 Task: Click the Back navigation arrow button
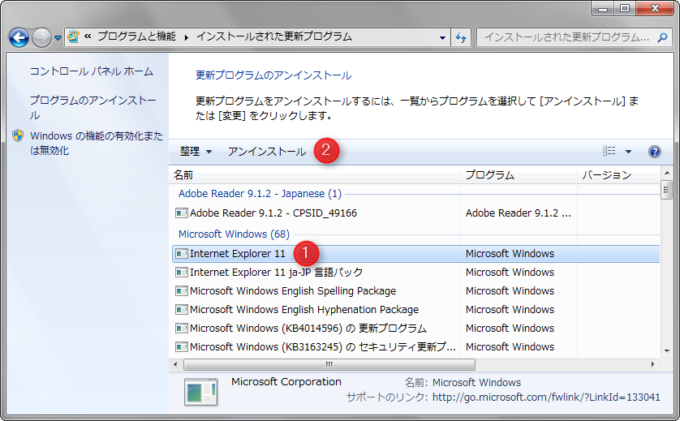point(19,38)
